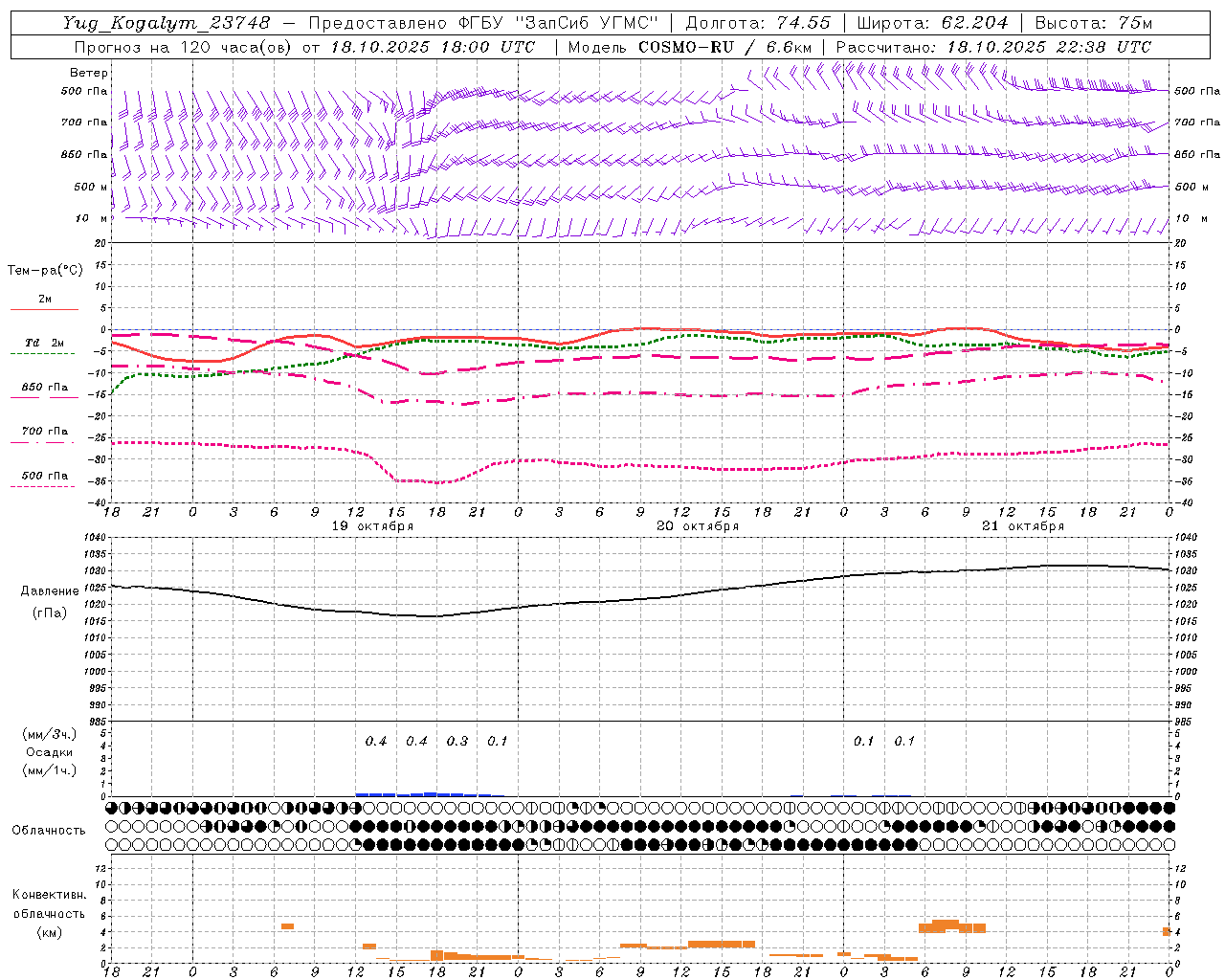Click the Давление pressure panel label
This screenshot has width=1225, height=980.
[x=50, y=591]
